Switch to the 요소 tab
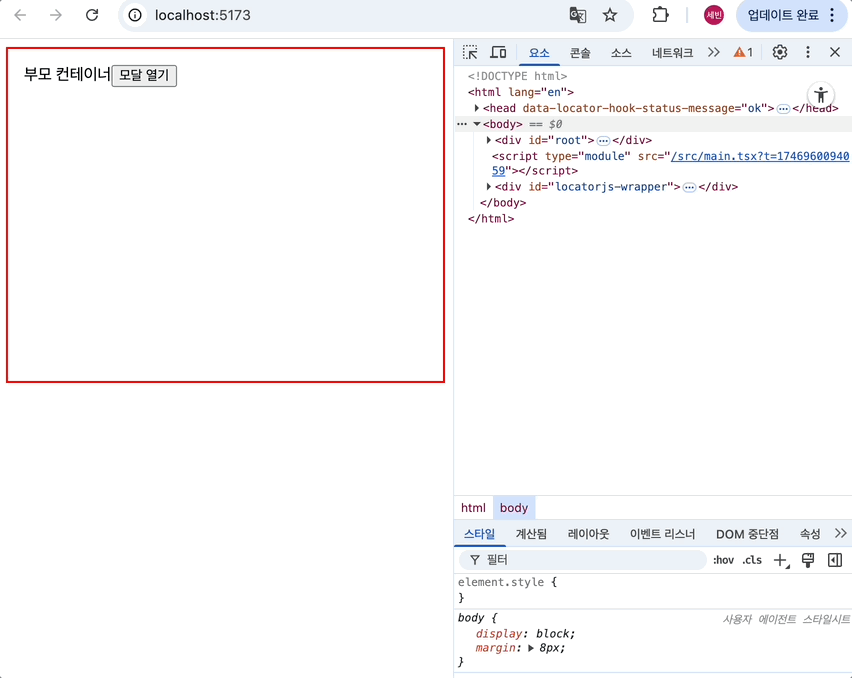 coord(539,53)
